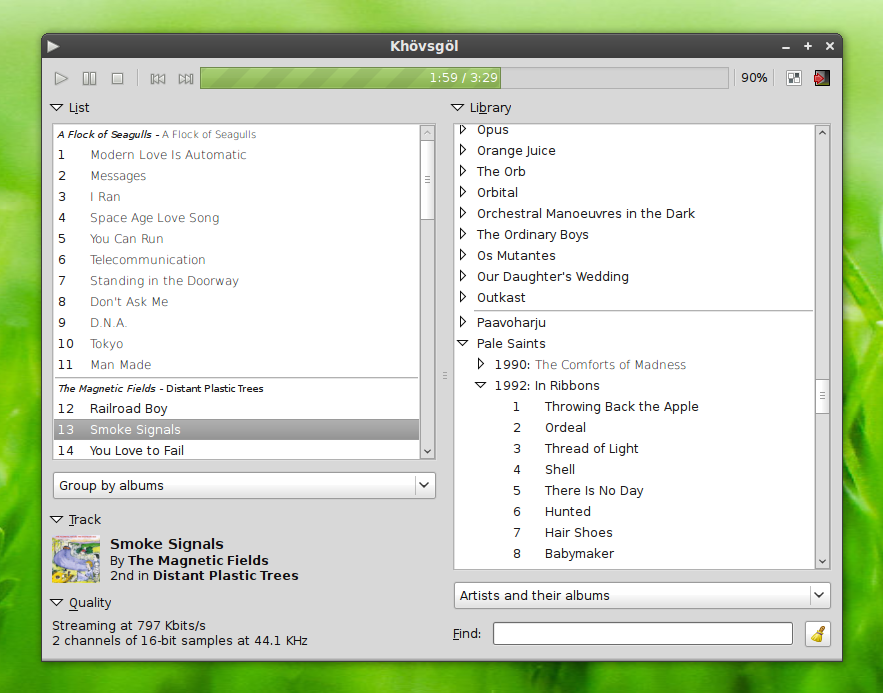
Task: Select You Love to Fail in playlist
Action: point(237,450)
